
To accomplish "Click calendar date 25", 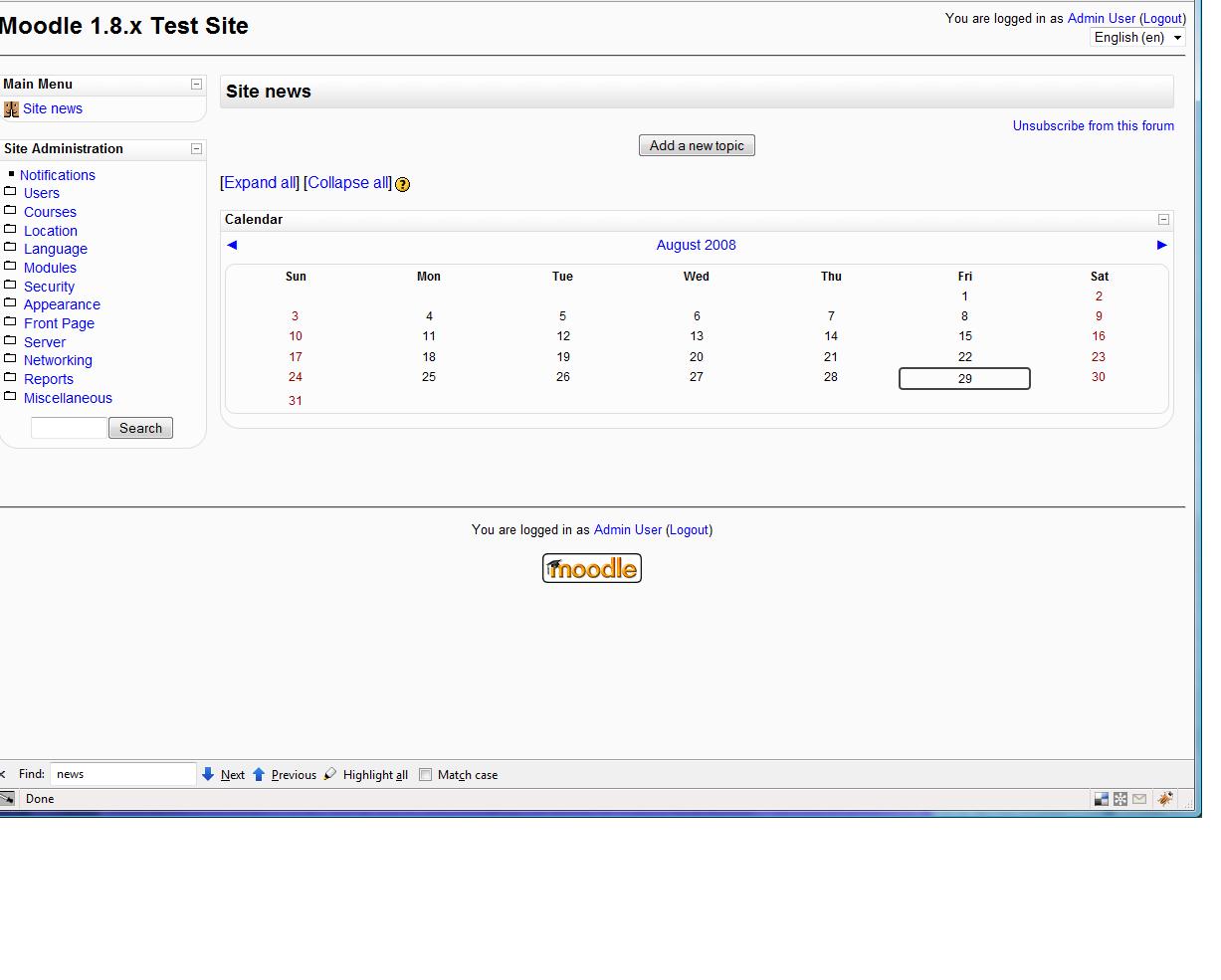I will click(x=429, y=377).
